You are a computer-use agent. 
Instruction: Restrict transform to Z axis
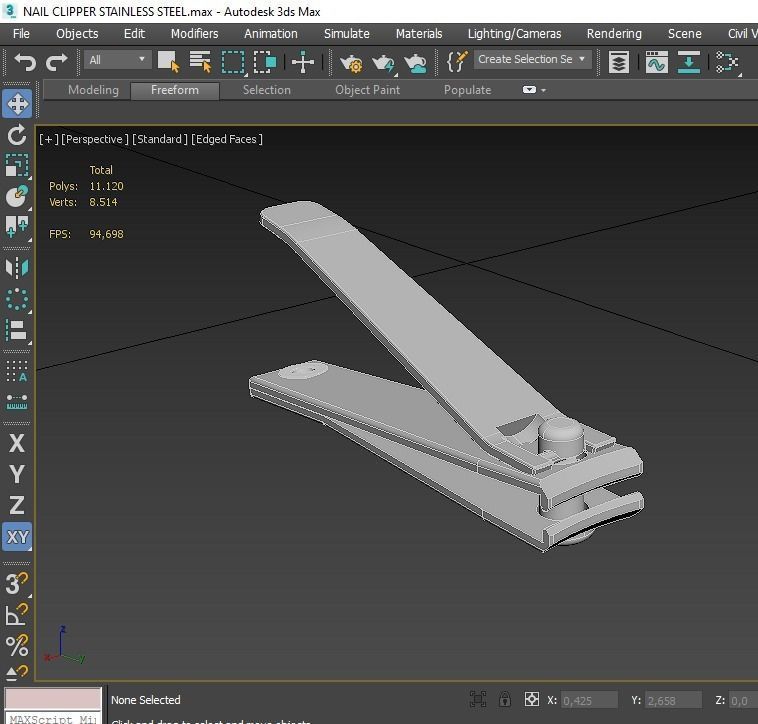pyautogui.click(x=17, y=506)
